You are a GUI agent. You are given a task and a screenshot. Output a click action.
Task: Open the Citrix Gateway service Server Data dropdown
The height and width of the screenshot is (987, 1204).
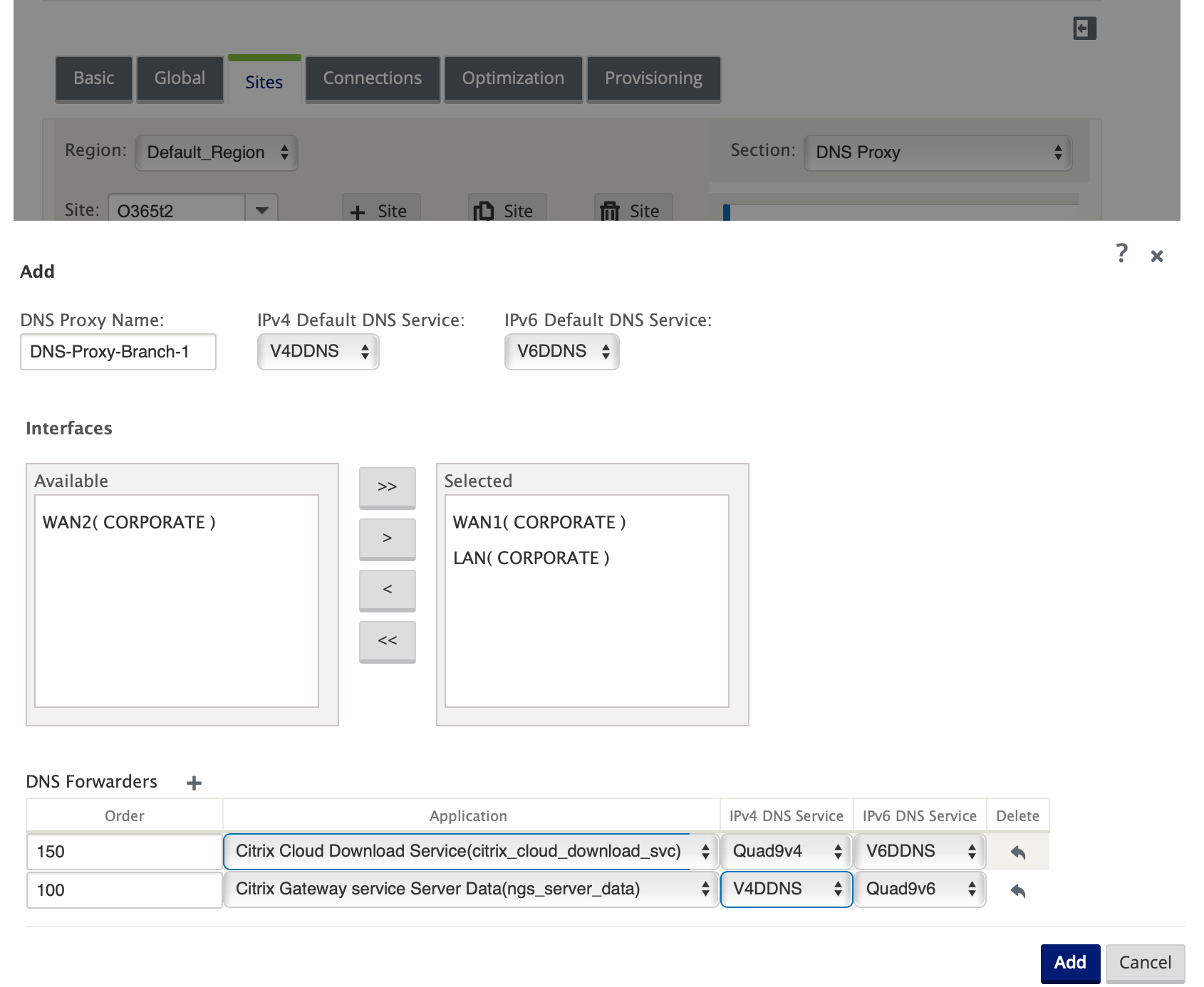point(470,889)
